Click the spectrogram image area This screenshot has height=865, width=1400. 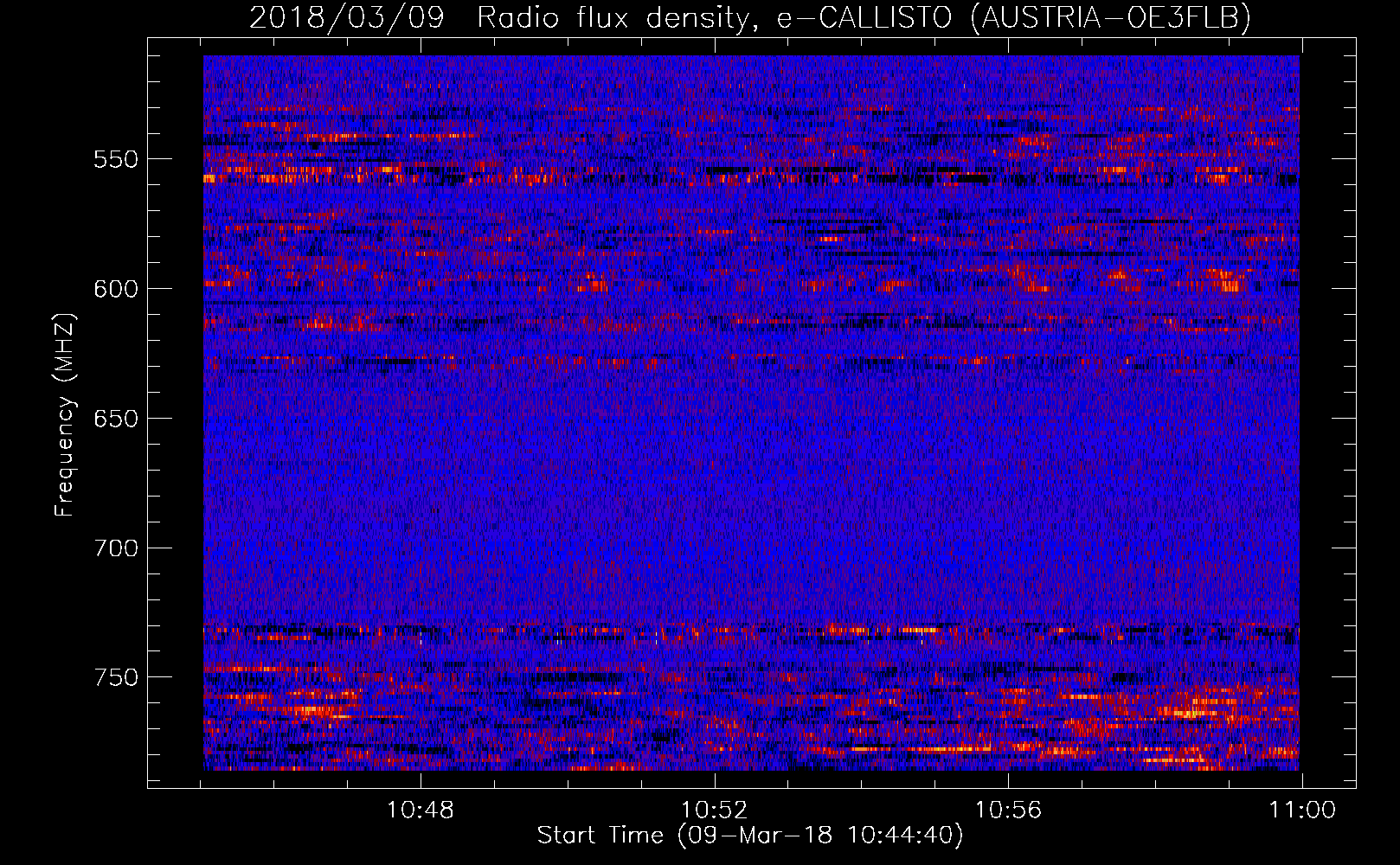tap(751, 413)
